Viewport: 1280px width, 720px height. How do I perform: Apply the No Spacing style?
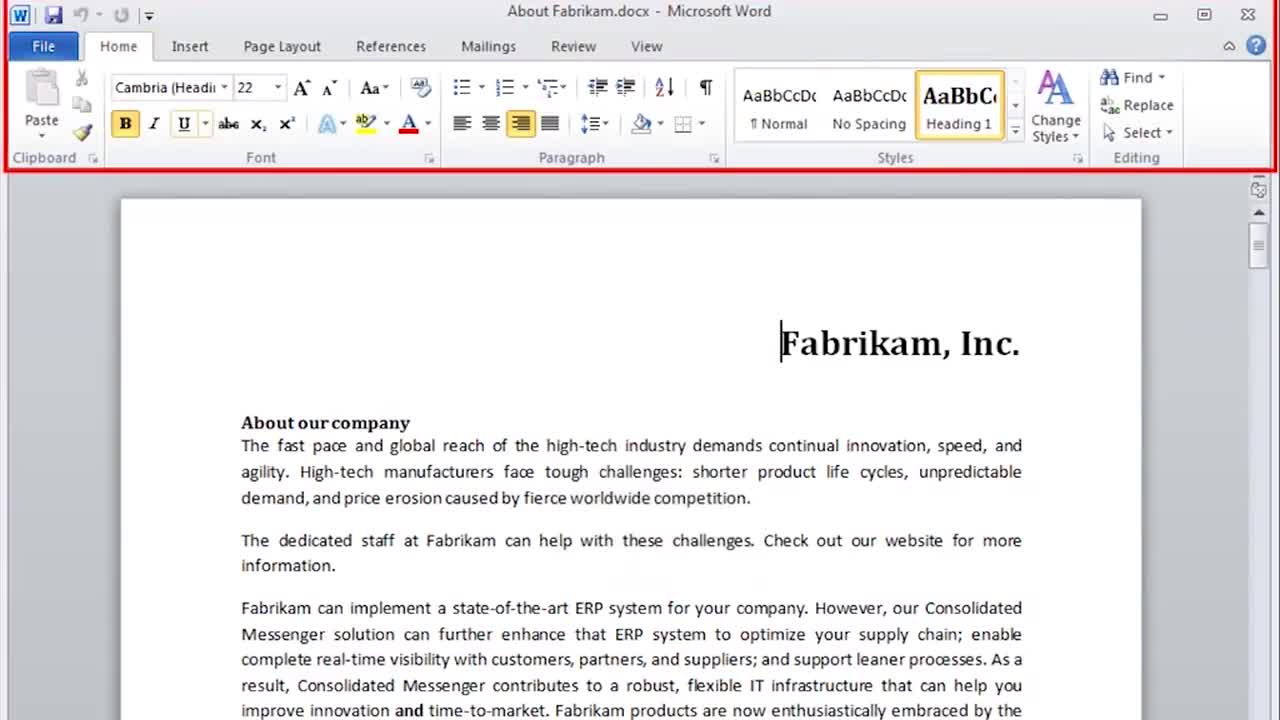pos(869,106)
